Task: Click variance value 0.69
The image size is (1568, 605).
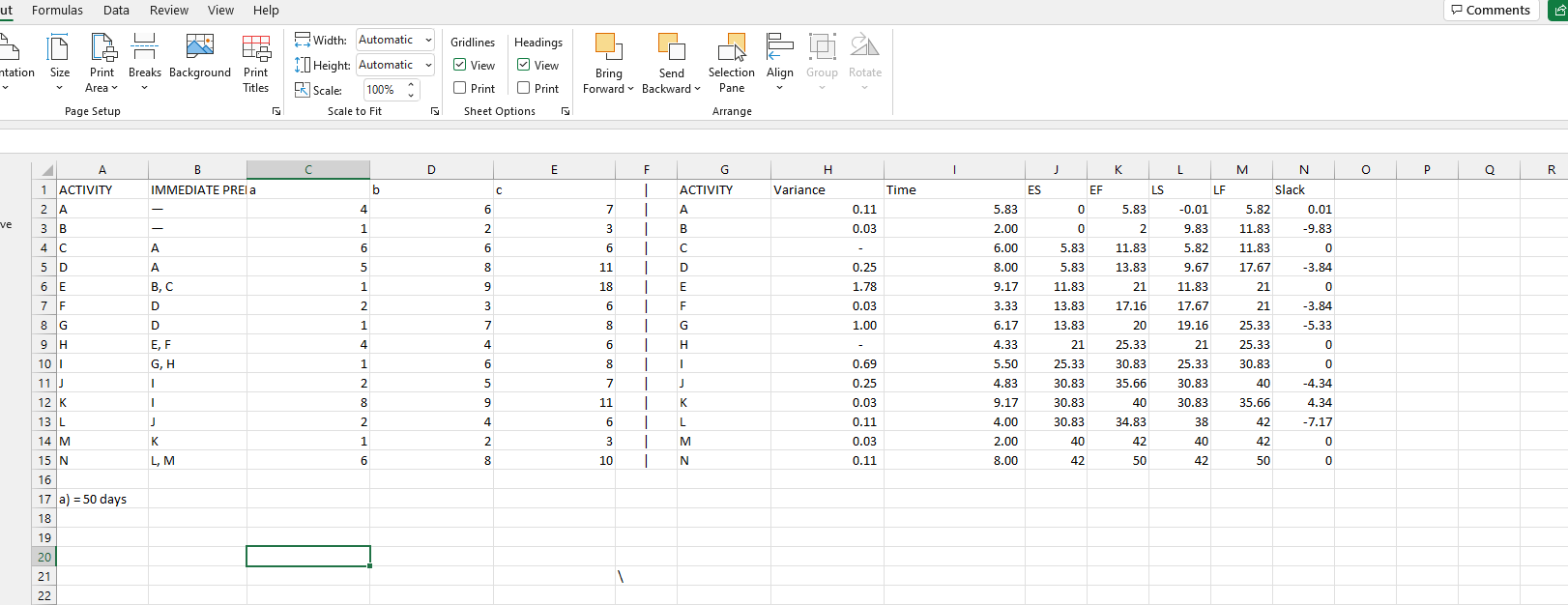Action: 827,363
